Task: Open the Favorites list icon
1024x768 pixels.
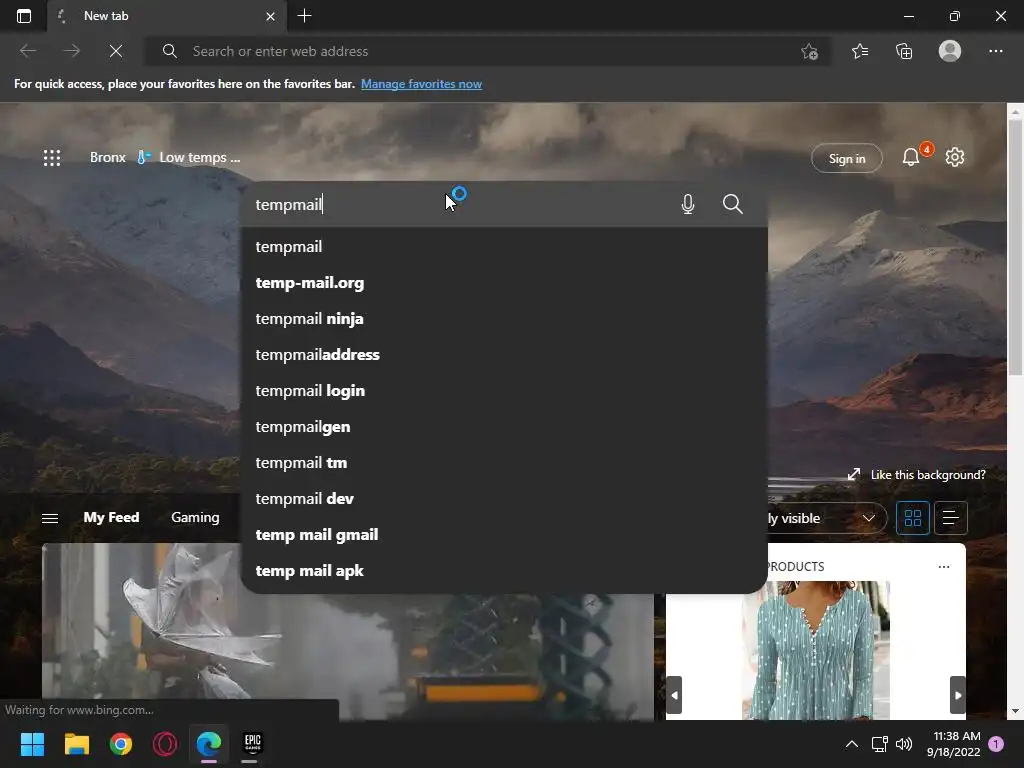Action: [860, 51]
